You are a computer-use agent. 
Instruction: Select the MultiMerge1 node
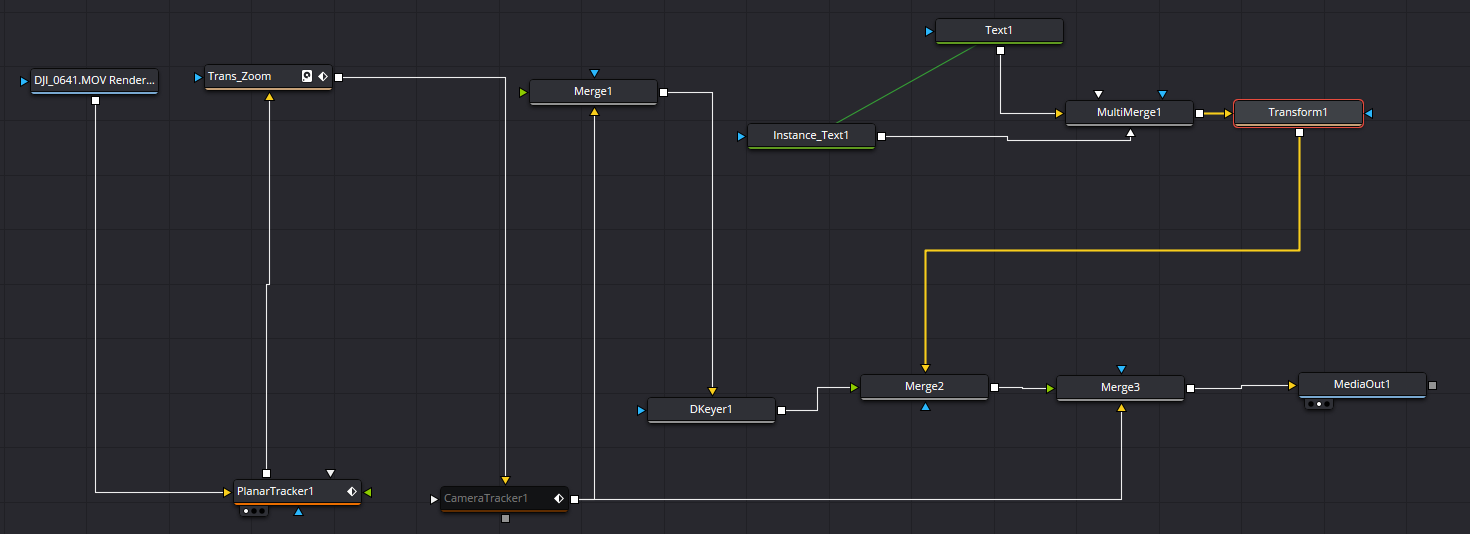1129,112
